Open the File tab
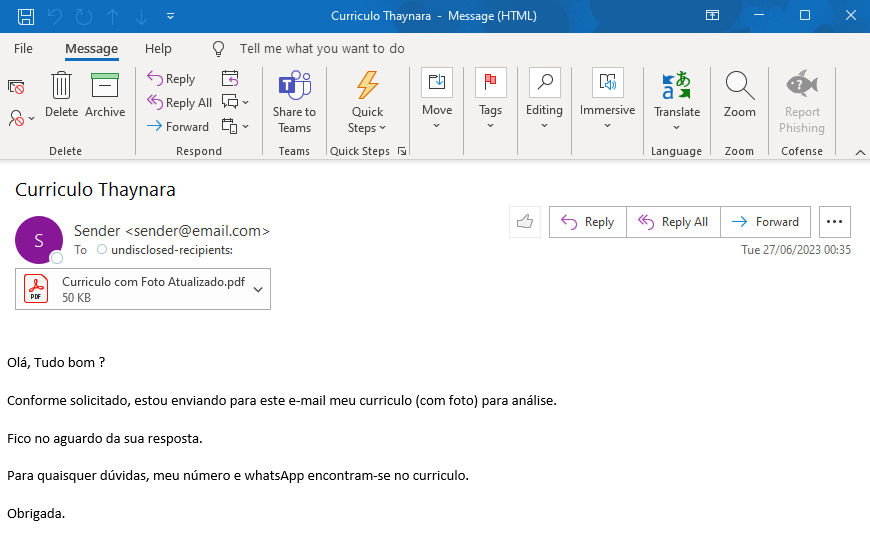870x554 pixels. pyautogui.click(x=23, y=49)
